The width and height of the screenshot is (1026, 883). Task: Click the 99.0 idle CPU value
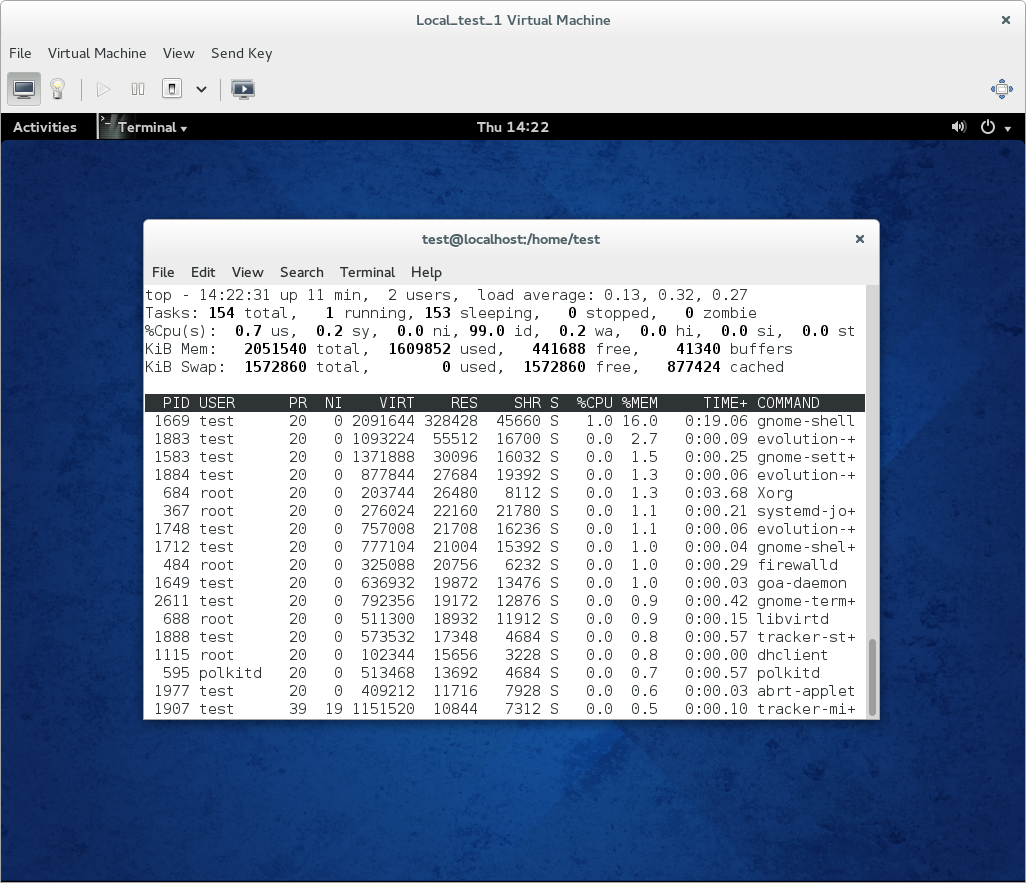(487, 331)
